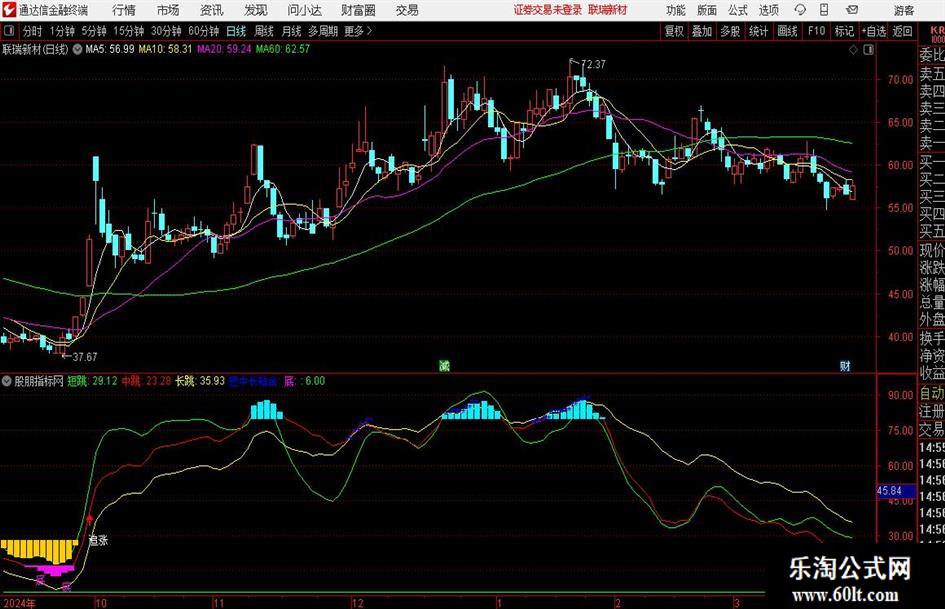
Task: Click the 叠加 toolbar button
Action: coord(702,31)
